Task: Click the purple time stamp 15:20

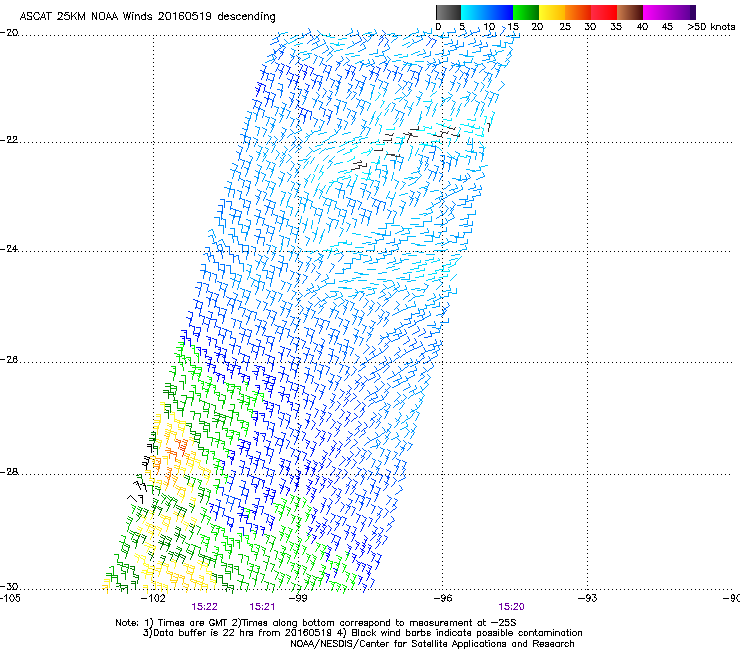Action: coord(512,607)
